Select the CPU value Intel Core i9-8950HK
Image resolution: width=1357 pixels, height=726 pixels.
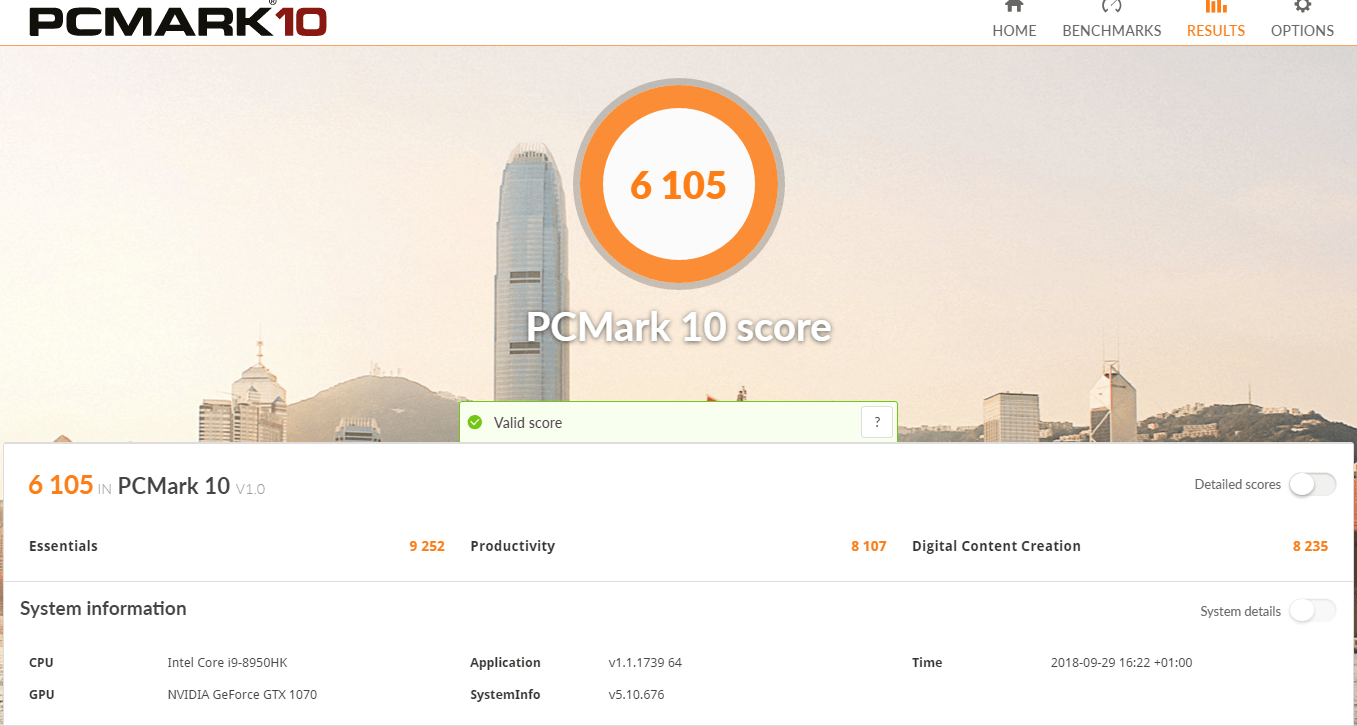pos(227,663)
